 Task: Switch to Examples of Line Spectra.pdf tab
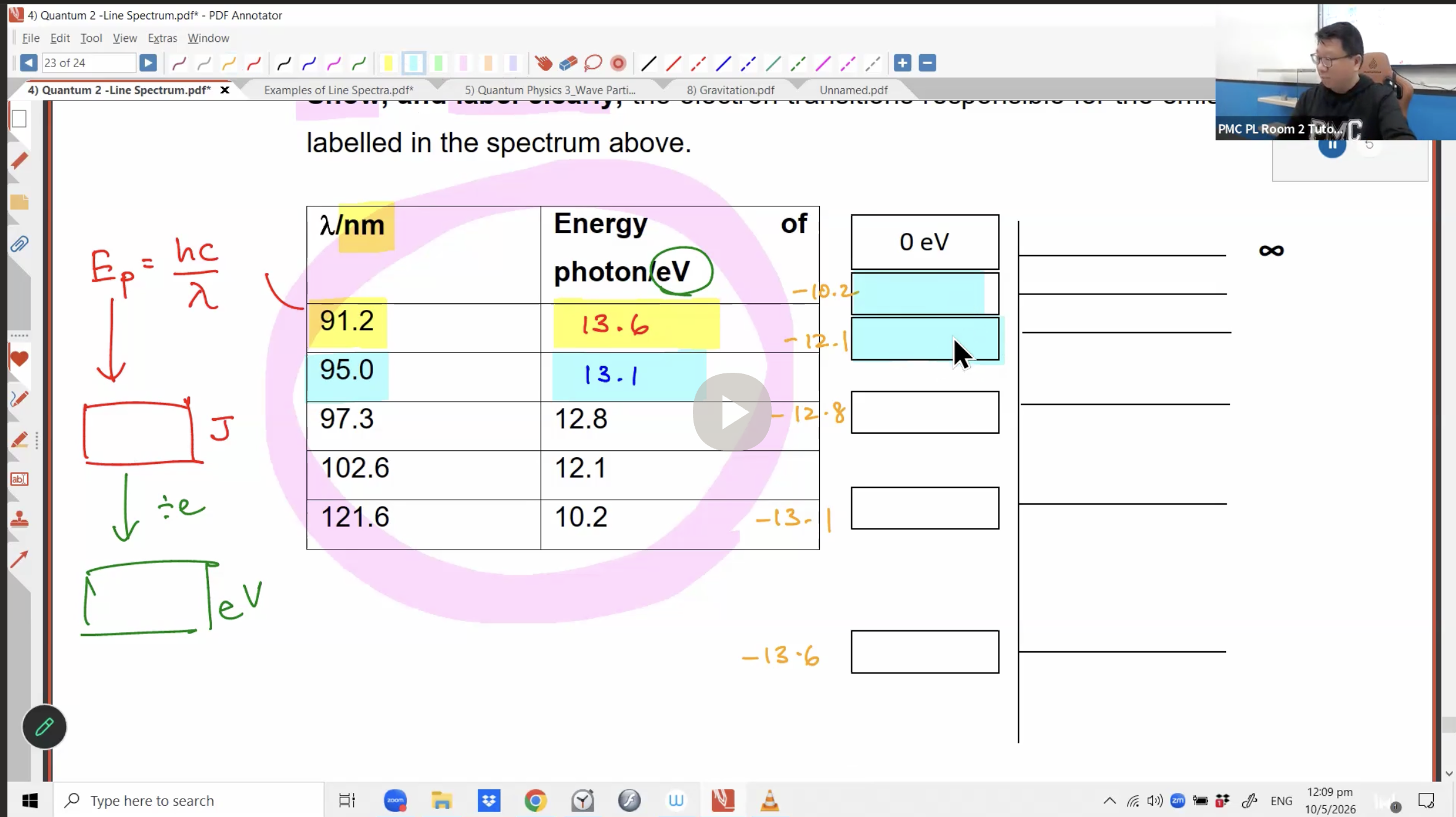338,90
